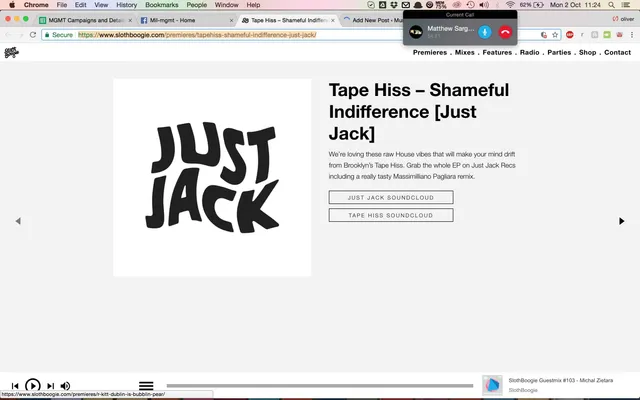Click the Just Jack logo artwork

[212, 178]
